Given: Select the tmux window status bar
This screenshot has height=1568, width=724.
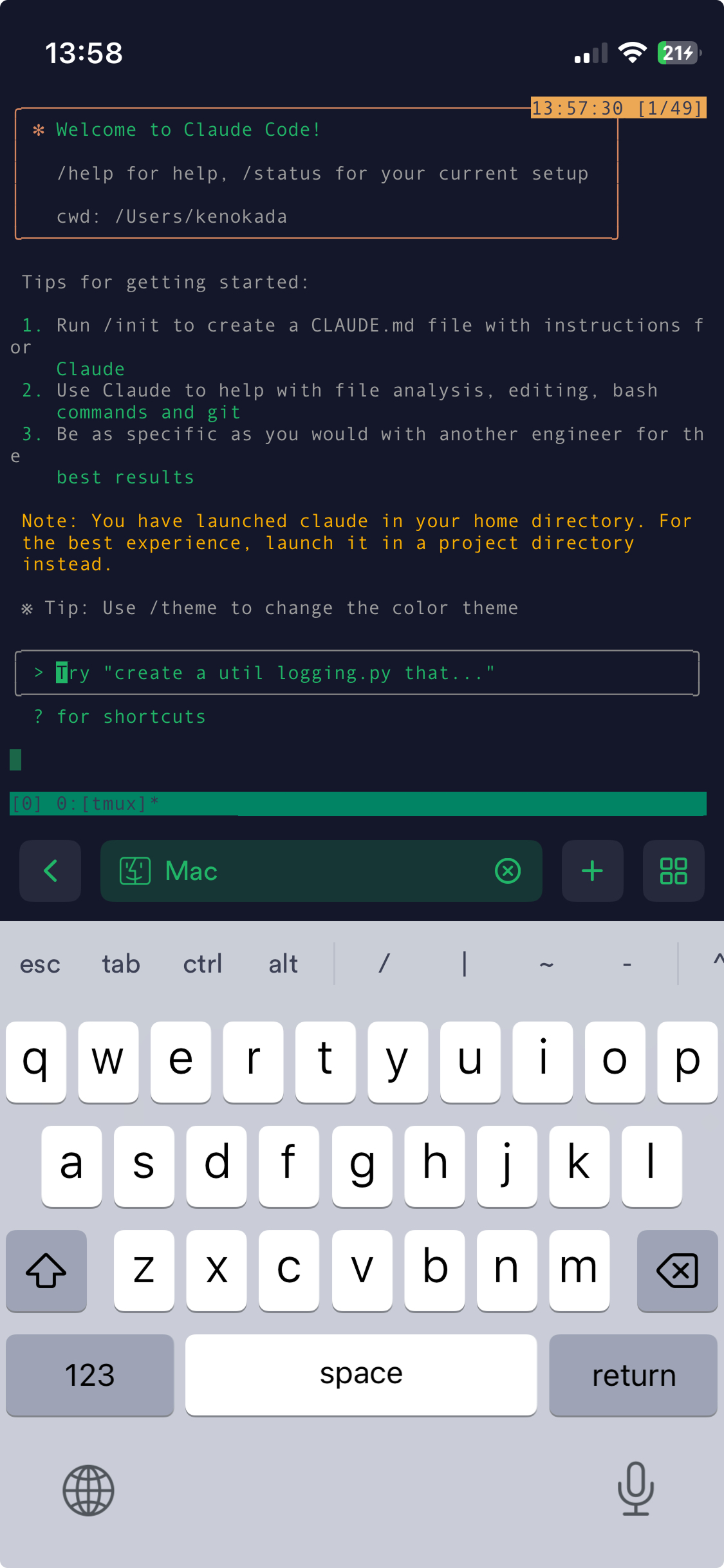Looking at the screenshot, I should tap(358, 803).
